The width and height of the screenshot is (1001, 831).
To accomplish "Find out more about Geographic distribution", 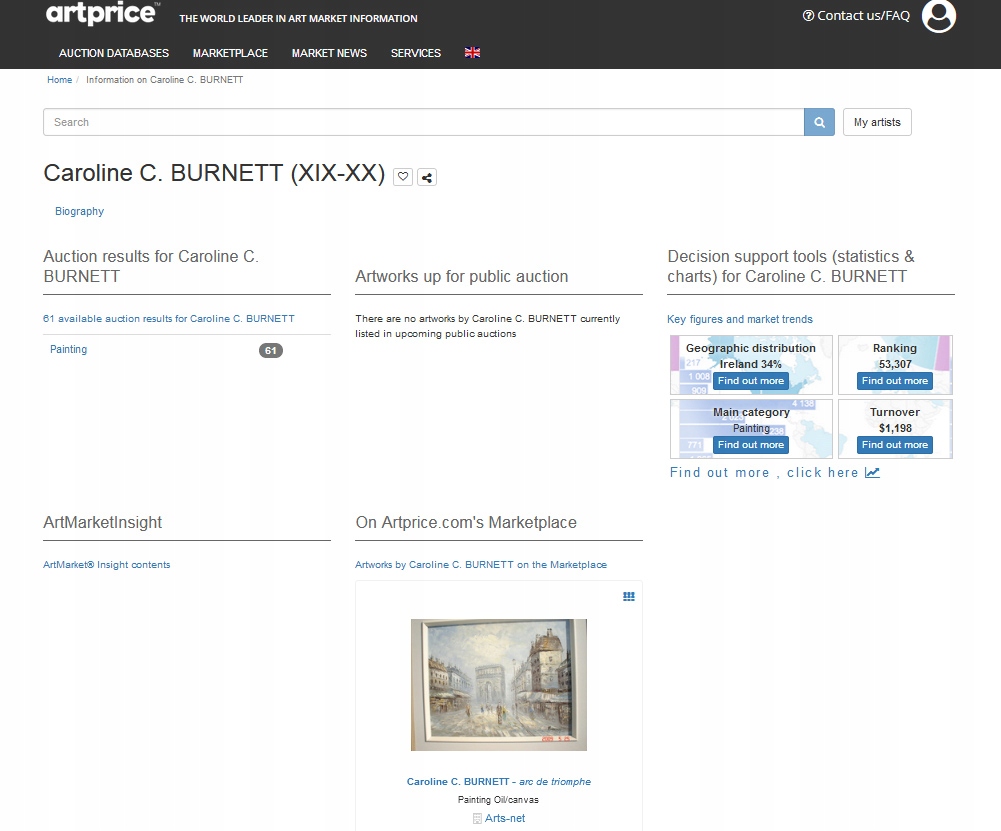I will 751,381.
